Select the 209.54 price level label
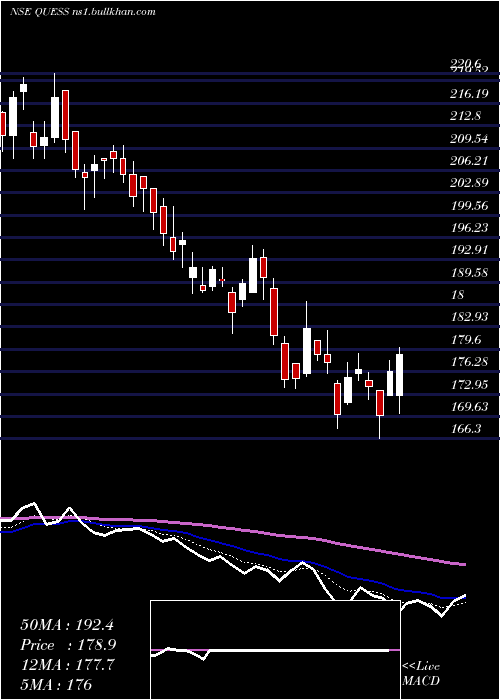Screen dimensions: 500x700 coord(469,138)
